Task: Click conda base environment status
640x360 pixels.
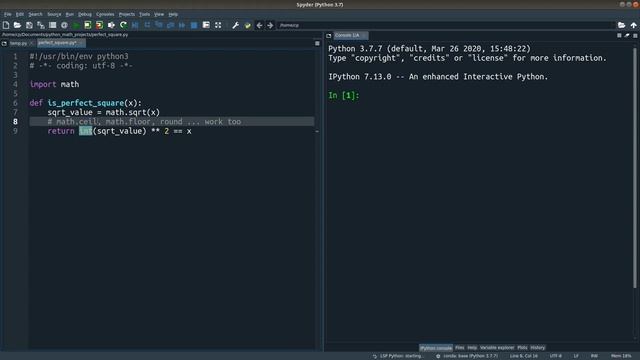Action: (x=467, y=356)
